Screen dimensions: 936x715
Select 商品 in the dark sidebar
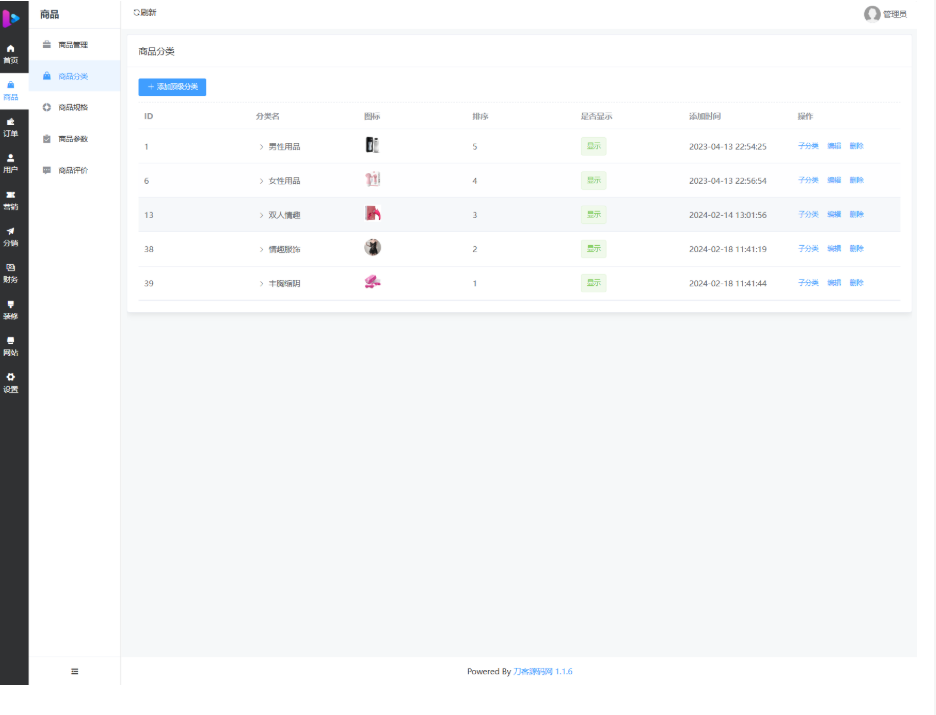click(11, 91)
